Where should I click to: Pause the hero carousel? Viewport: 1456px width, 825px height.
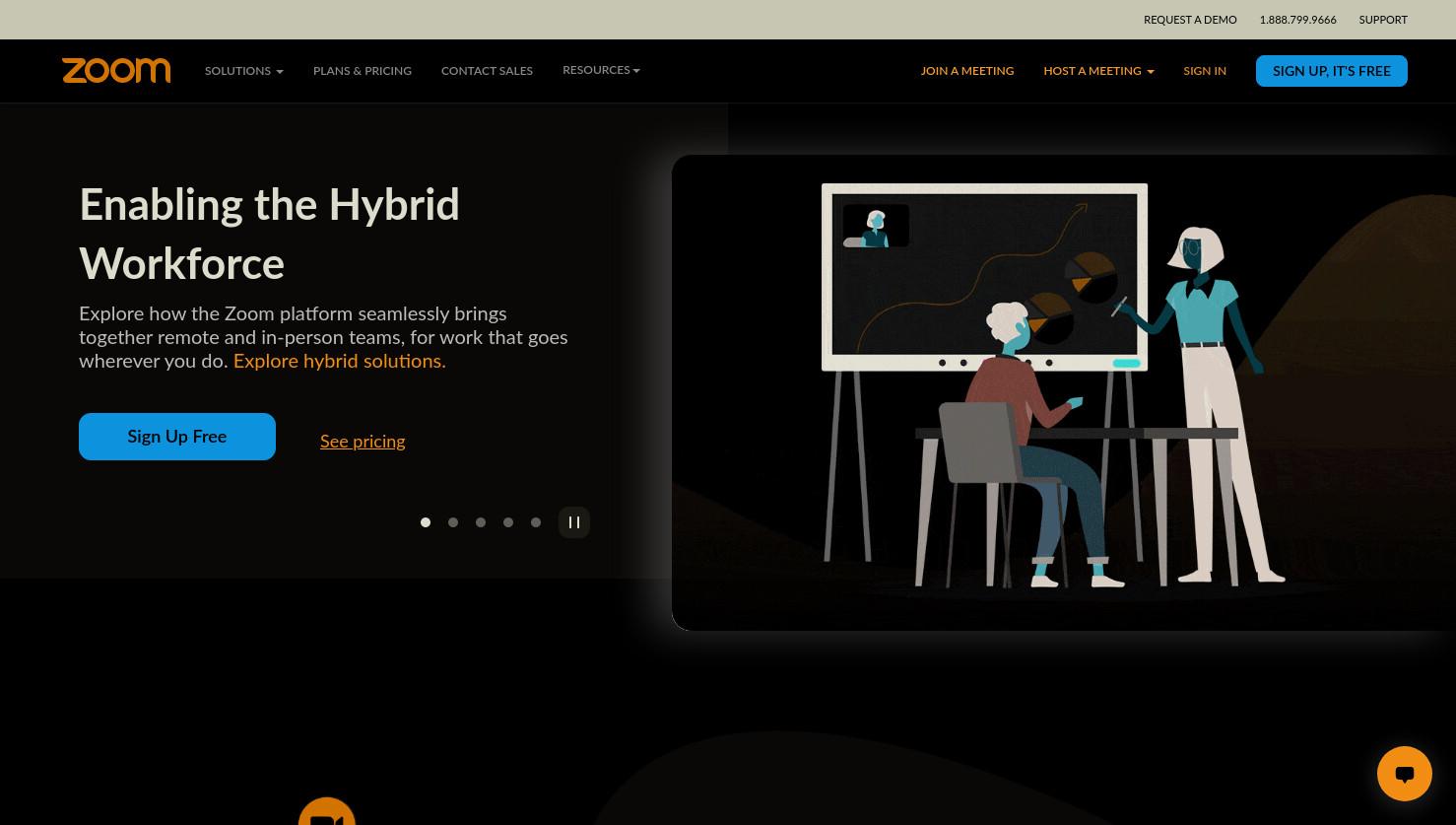click(574, 522)
